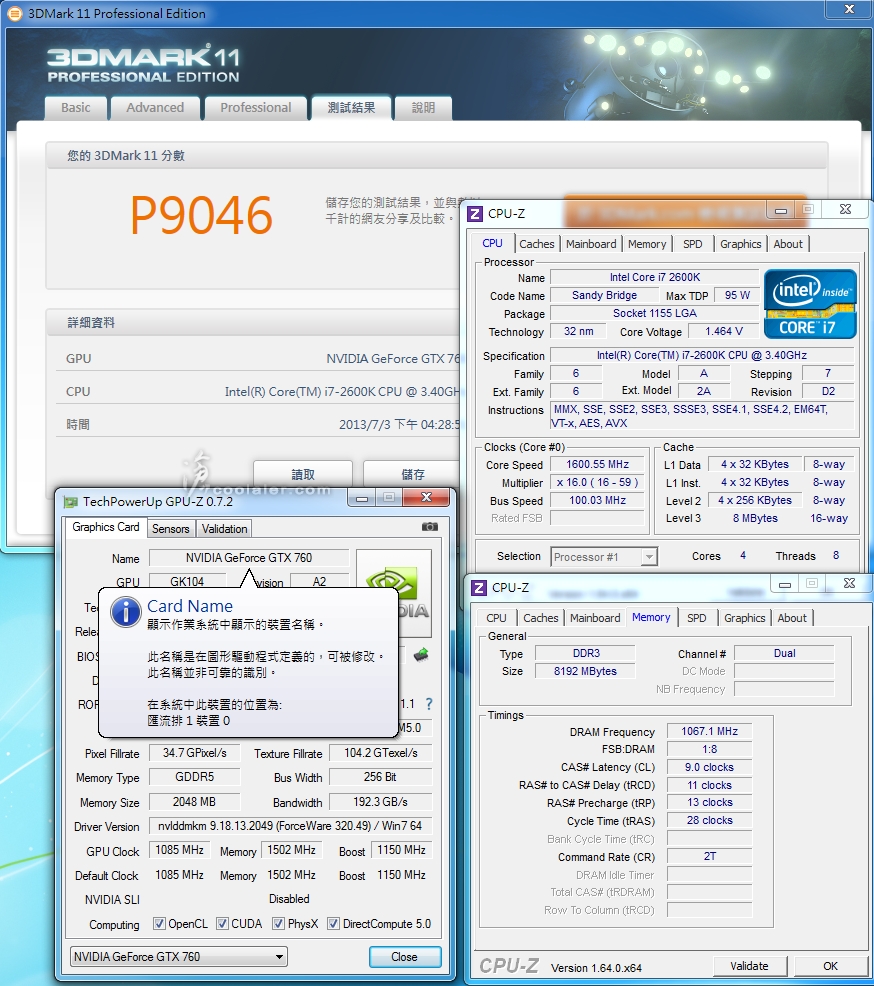Click the Driver Version field in GPU-Z
This screenshot has width=874, height=986.
point(290,826)
